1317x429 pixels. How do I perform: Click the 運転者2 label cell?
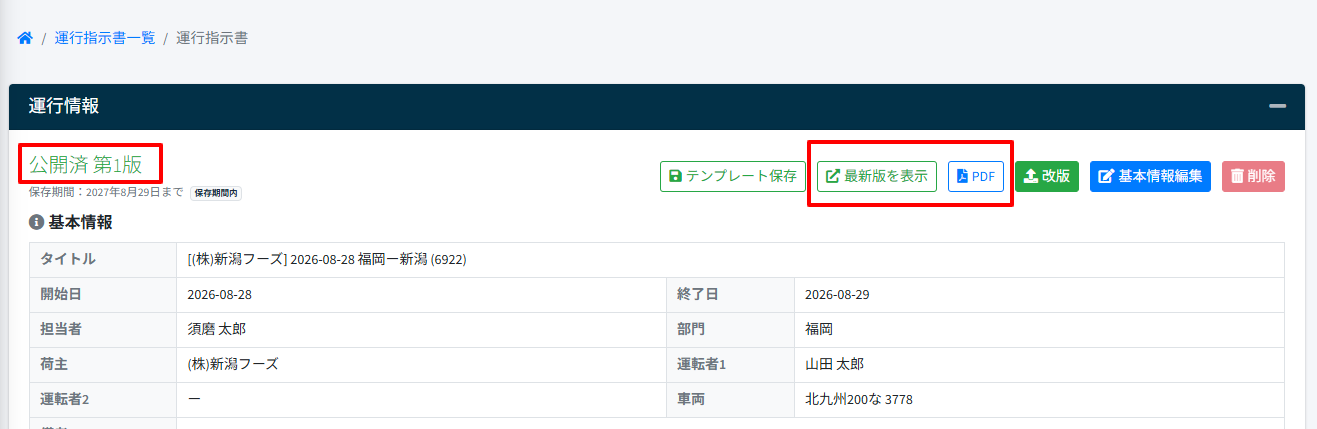[x=103, y=399]
